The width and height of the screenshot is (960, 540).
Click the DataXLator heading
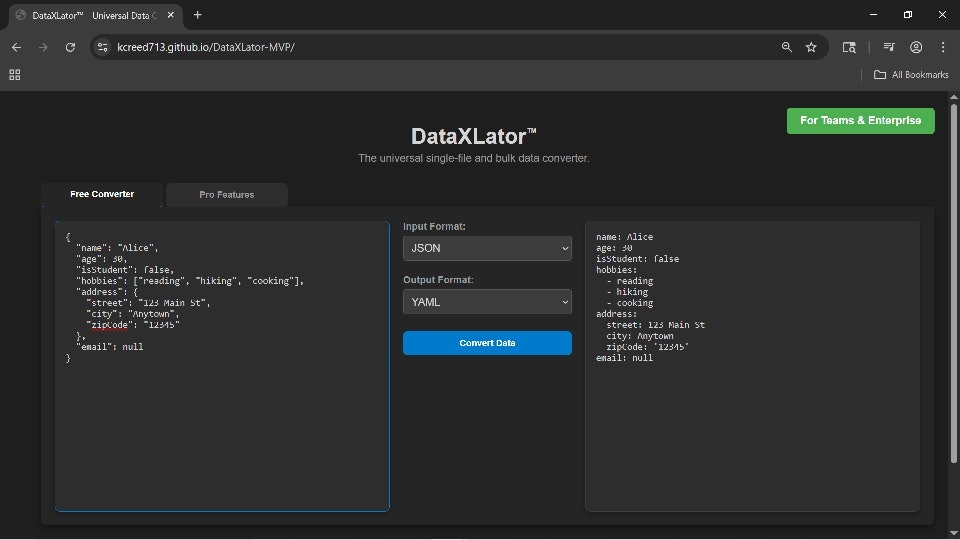point(473,136)
